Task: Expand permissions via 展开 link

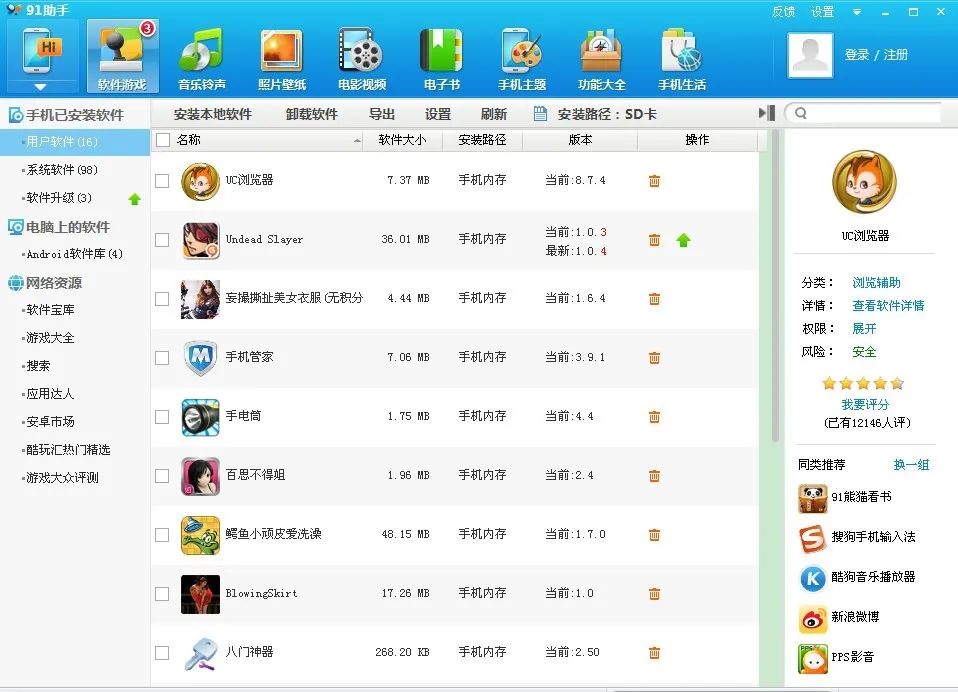Action: (864, 329)
